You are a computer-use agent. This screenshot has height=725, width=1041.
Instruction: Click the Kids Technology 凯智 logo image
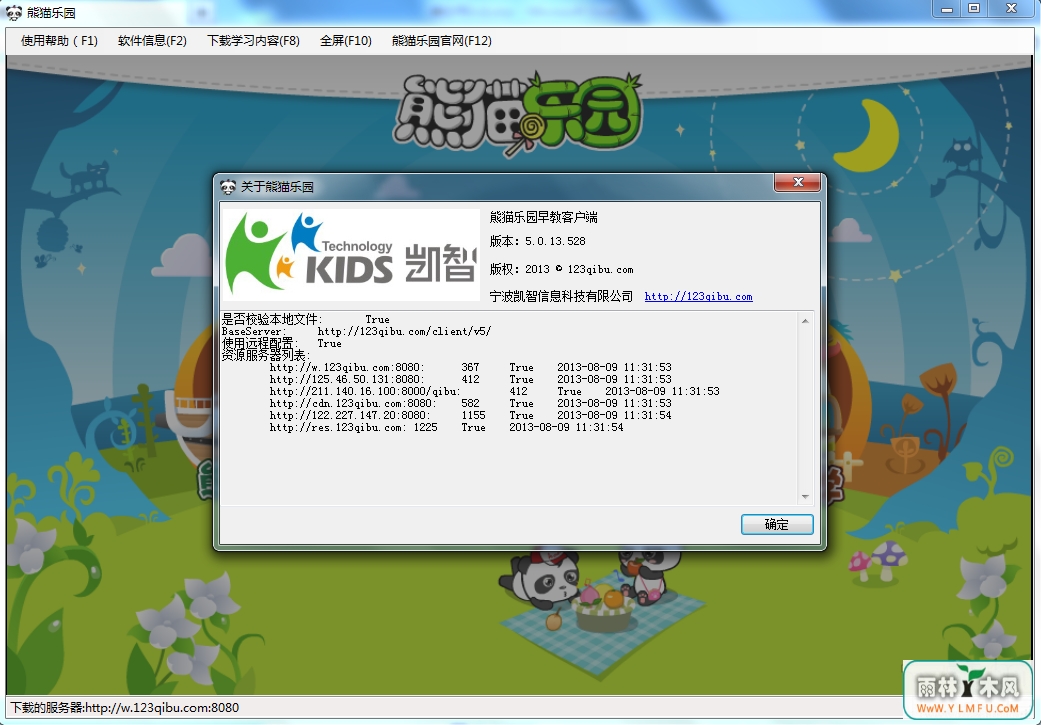[351, 255]
